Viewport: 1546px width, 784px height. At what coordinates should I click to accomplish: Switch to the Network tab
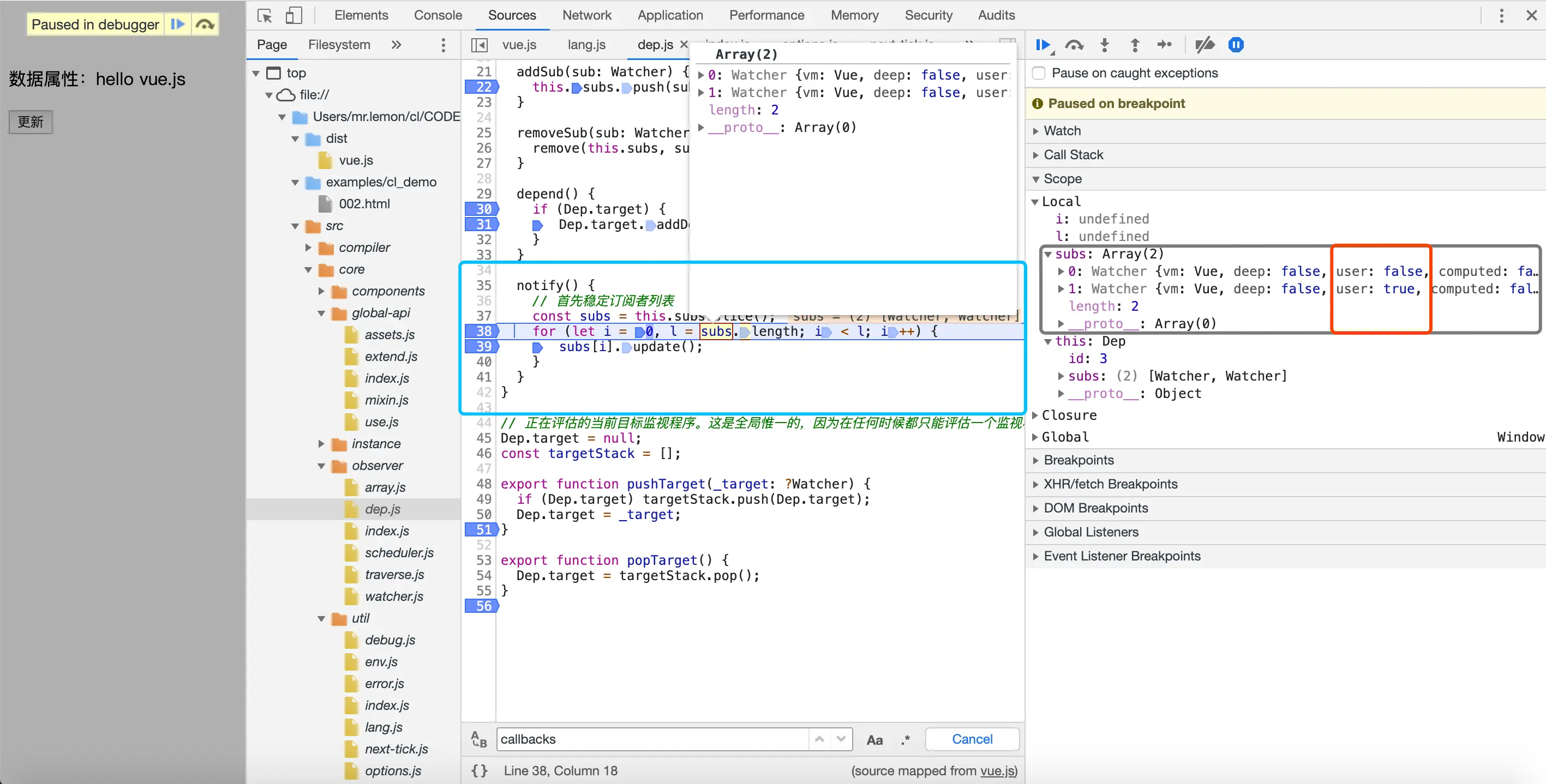[586, 16]
